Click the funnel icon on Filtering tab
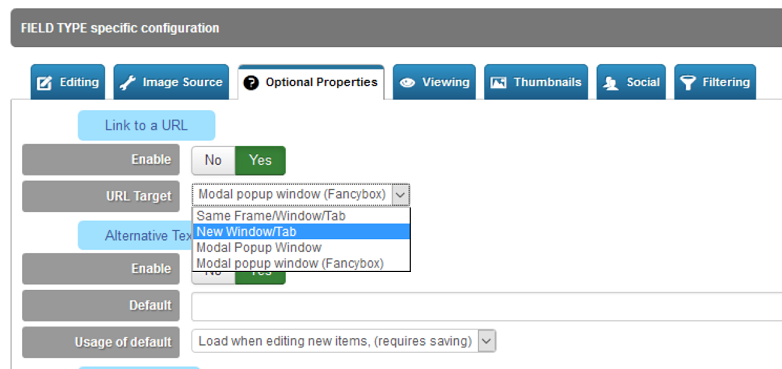The width and height of the screenshot is (782, 369). point(688,83)
